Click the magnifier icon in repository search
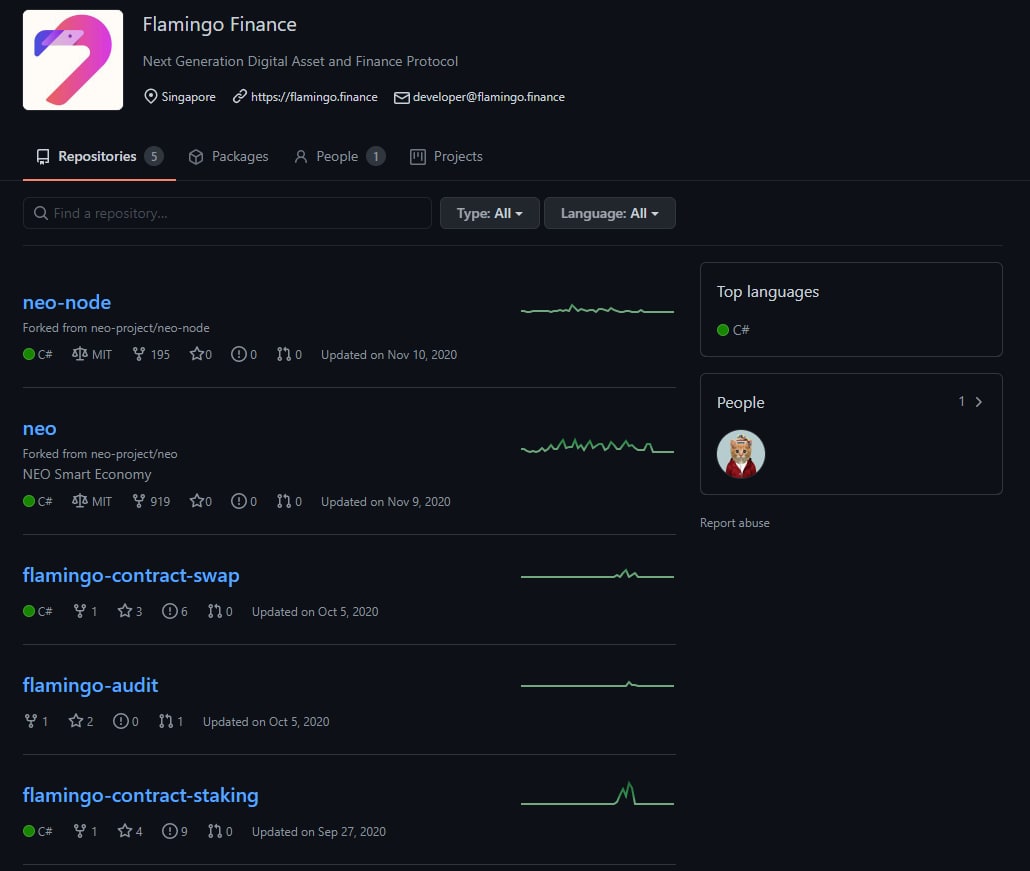The image size is (1030, 871). (x=41, y=213)
